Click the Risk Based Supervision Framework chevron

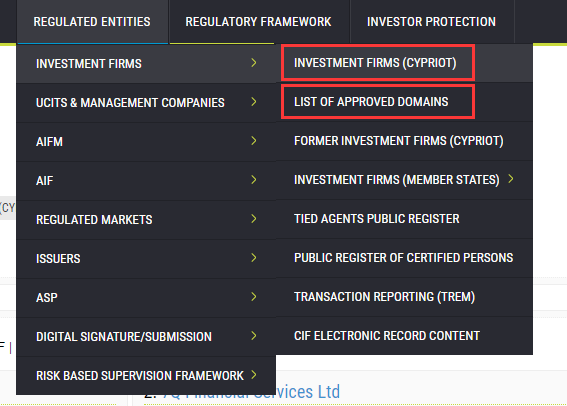(254, 375)
